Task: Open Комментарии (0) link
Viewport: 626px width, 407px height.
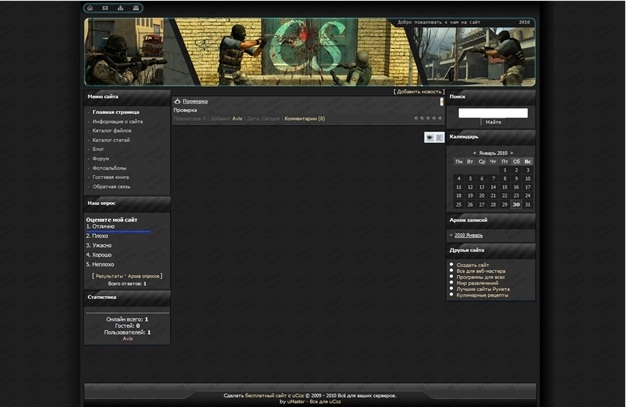Action: (x=305, y=119)
